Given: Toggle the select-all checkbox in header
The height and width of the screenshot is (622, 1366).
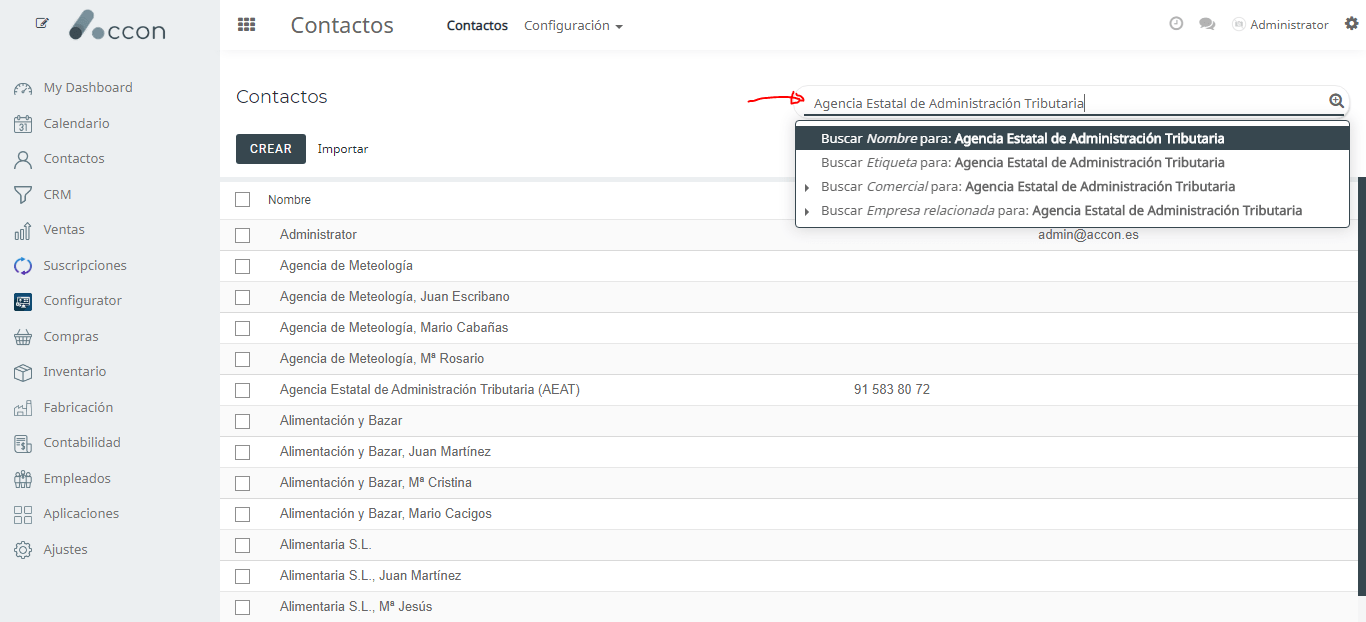Looking at the screenshot, I should click(x=242, y=199).
